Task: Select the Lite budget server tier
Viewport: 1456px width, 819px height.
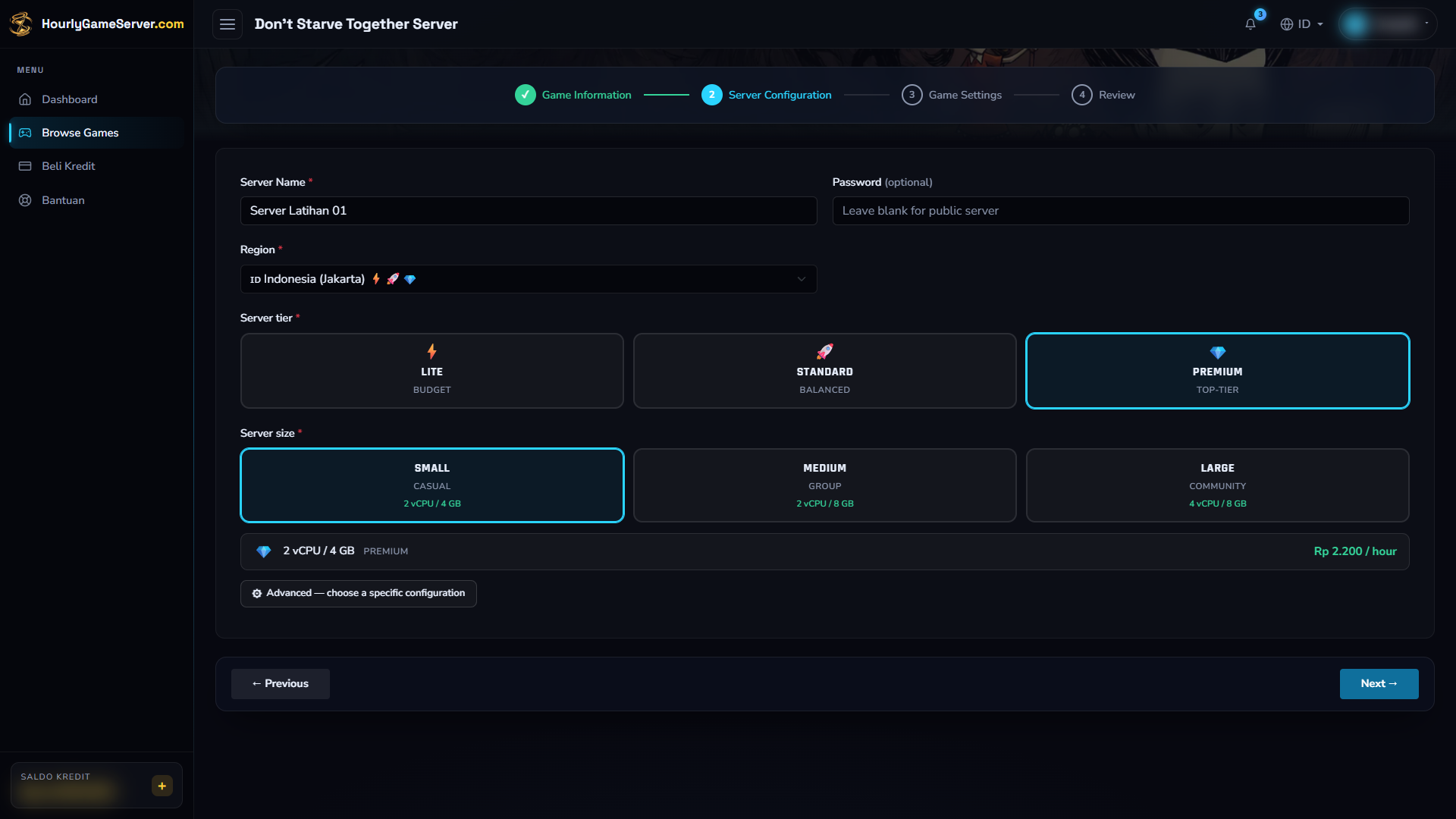Action: [432, 371]
